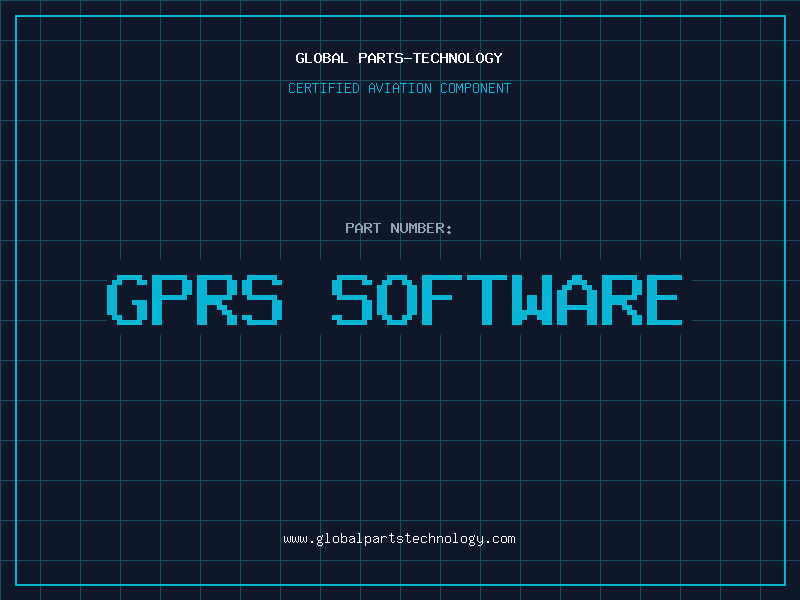Click the large letter T in SOFTWARE
This screenshot has height=600, width=800.
485,299
